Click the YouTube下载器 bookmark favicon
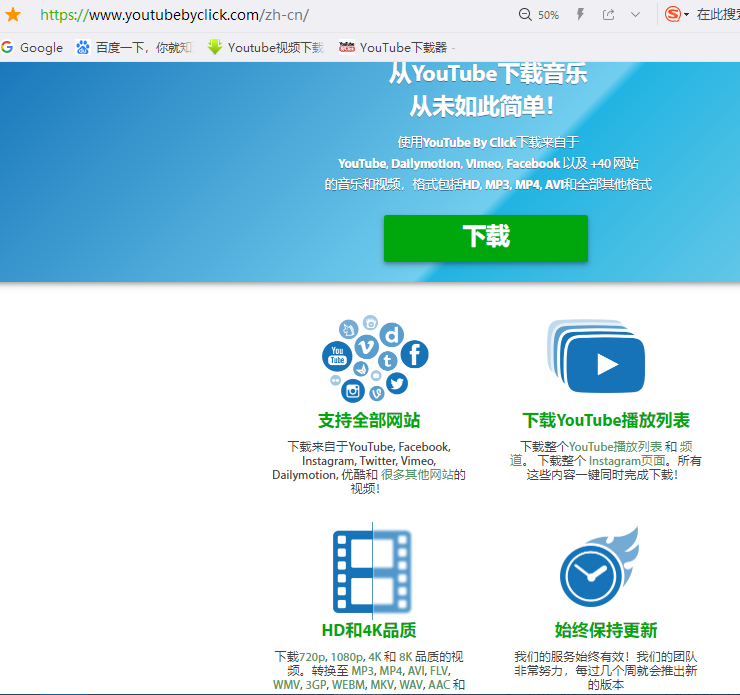 (347, 47)
